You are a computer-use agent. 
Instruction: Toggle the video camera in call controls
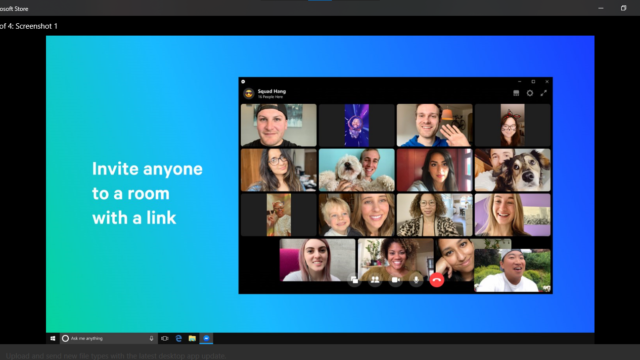coord(396,280)
